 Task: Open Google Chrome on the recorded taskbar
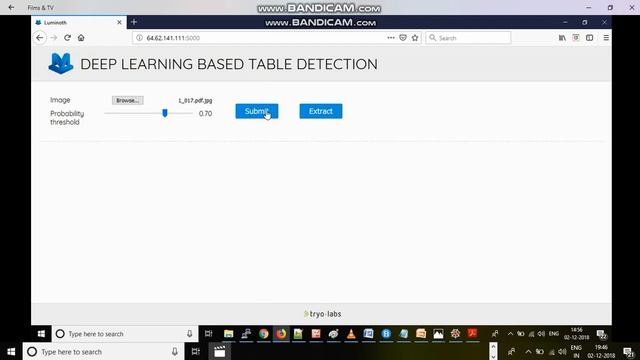[264, 334]
